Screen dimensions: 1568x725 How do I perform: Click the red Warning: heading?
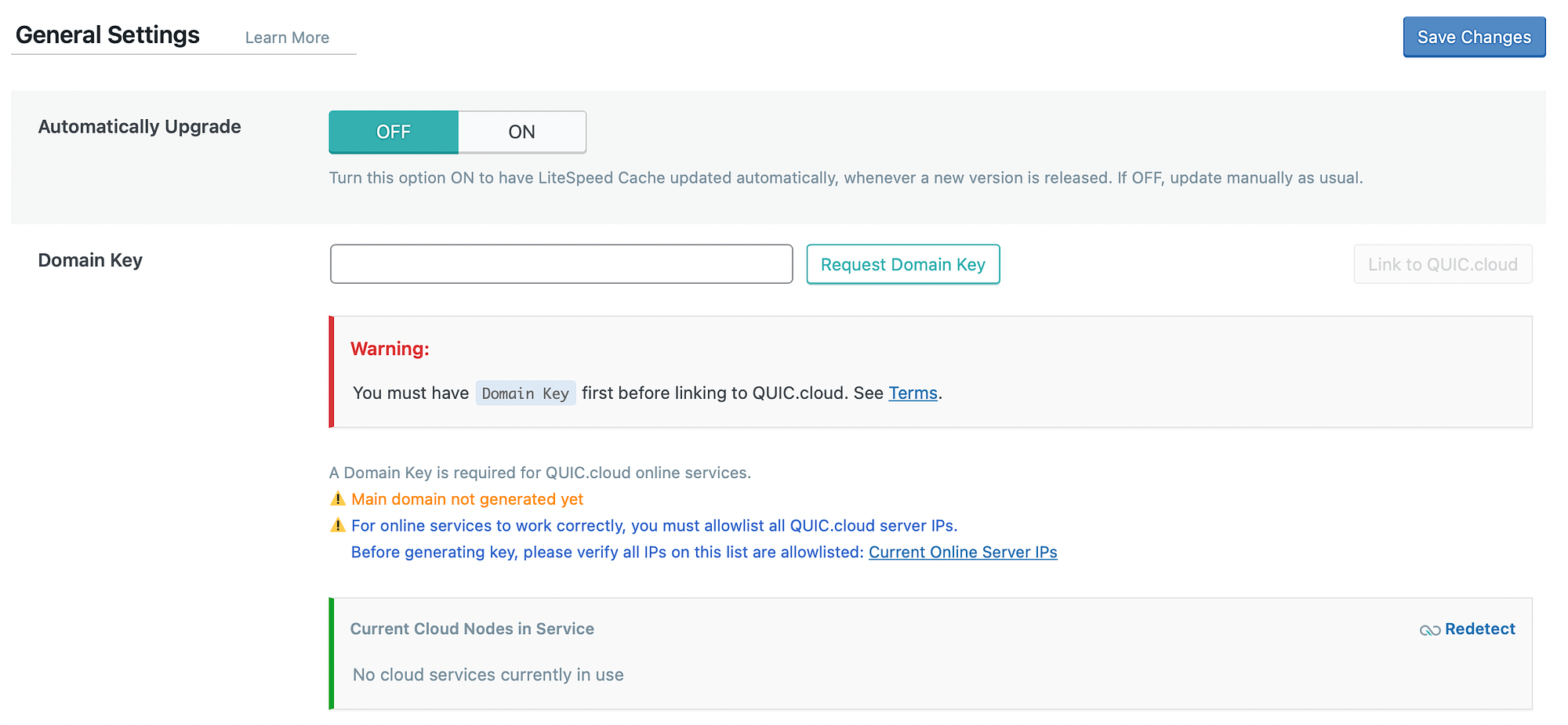(x=390, y=349)
